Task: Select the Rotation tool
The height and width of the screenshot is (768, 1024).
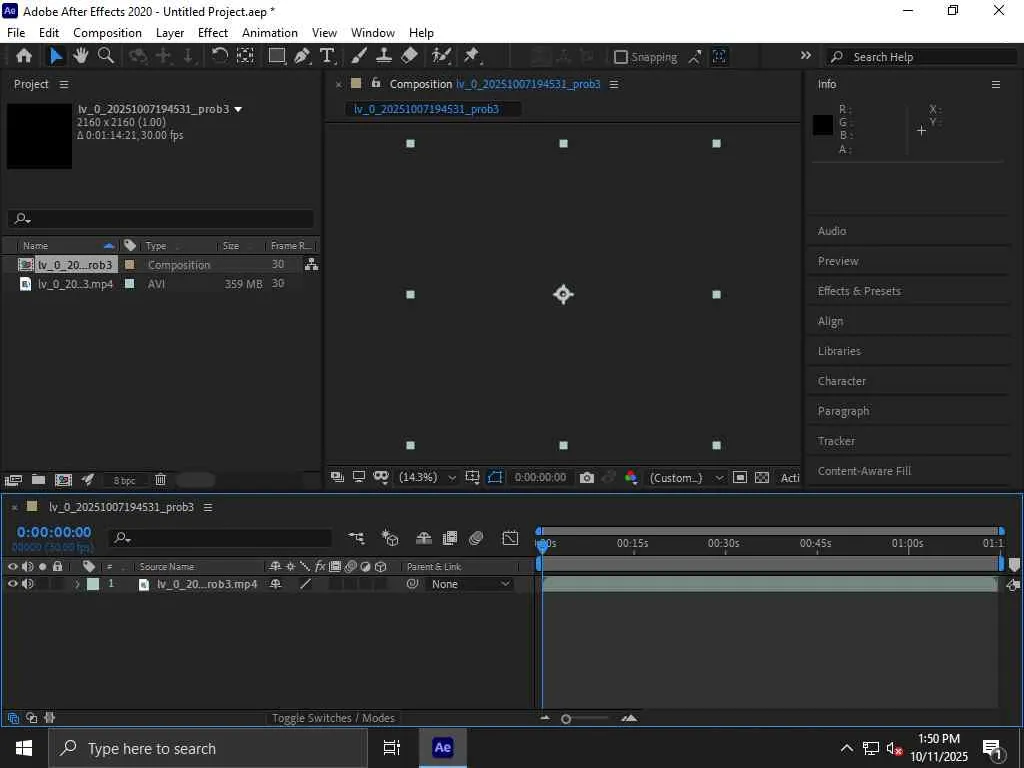Action: (219, 56)
